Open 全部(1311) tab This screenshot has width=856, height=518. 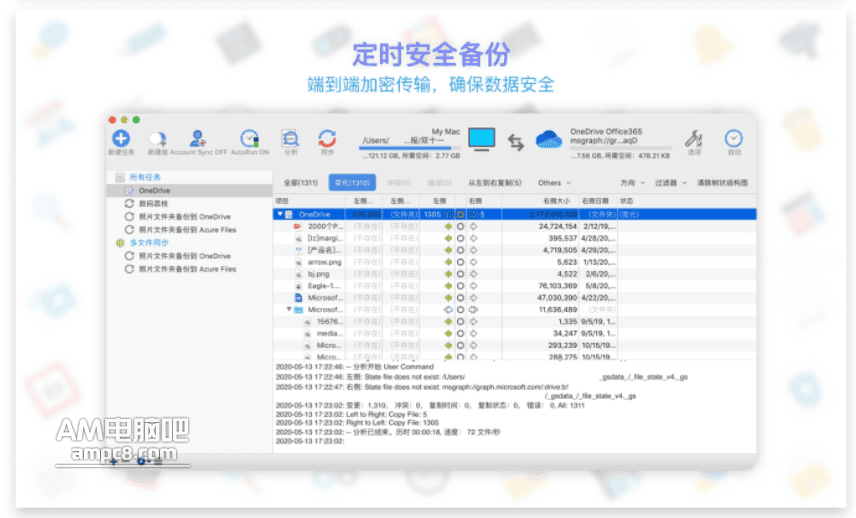(x=301, y=182)
